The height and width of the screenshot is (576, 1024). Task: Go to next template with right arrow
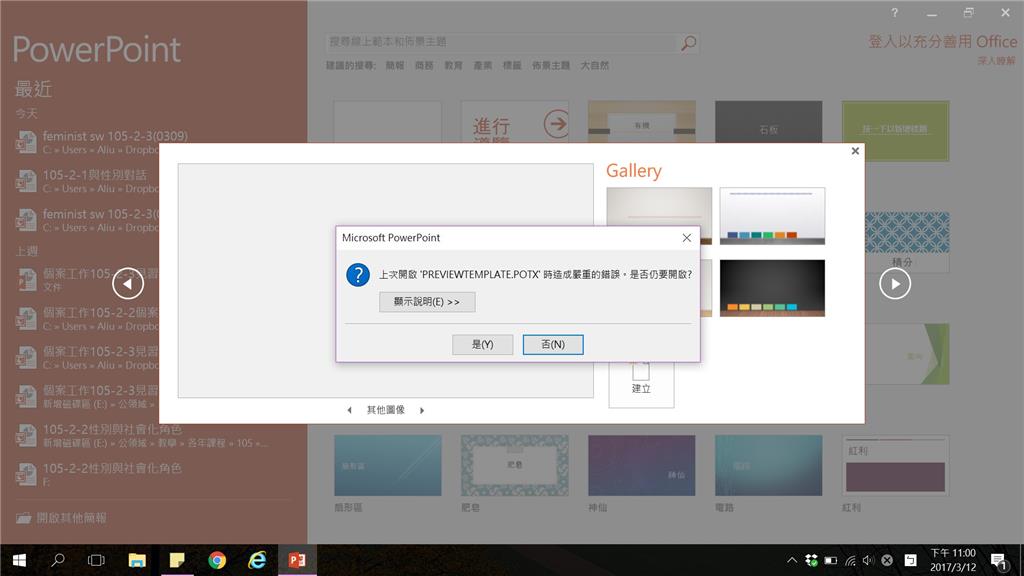[895, 283]
